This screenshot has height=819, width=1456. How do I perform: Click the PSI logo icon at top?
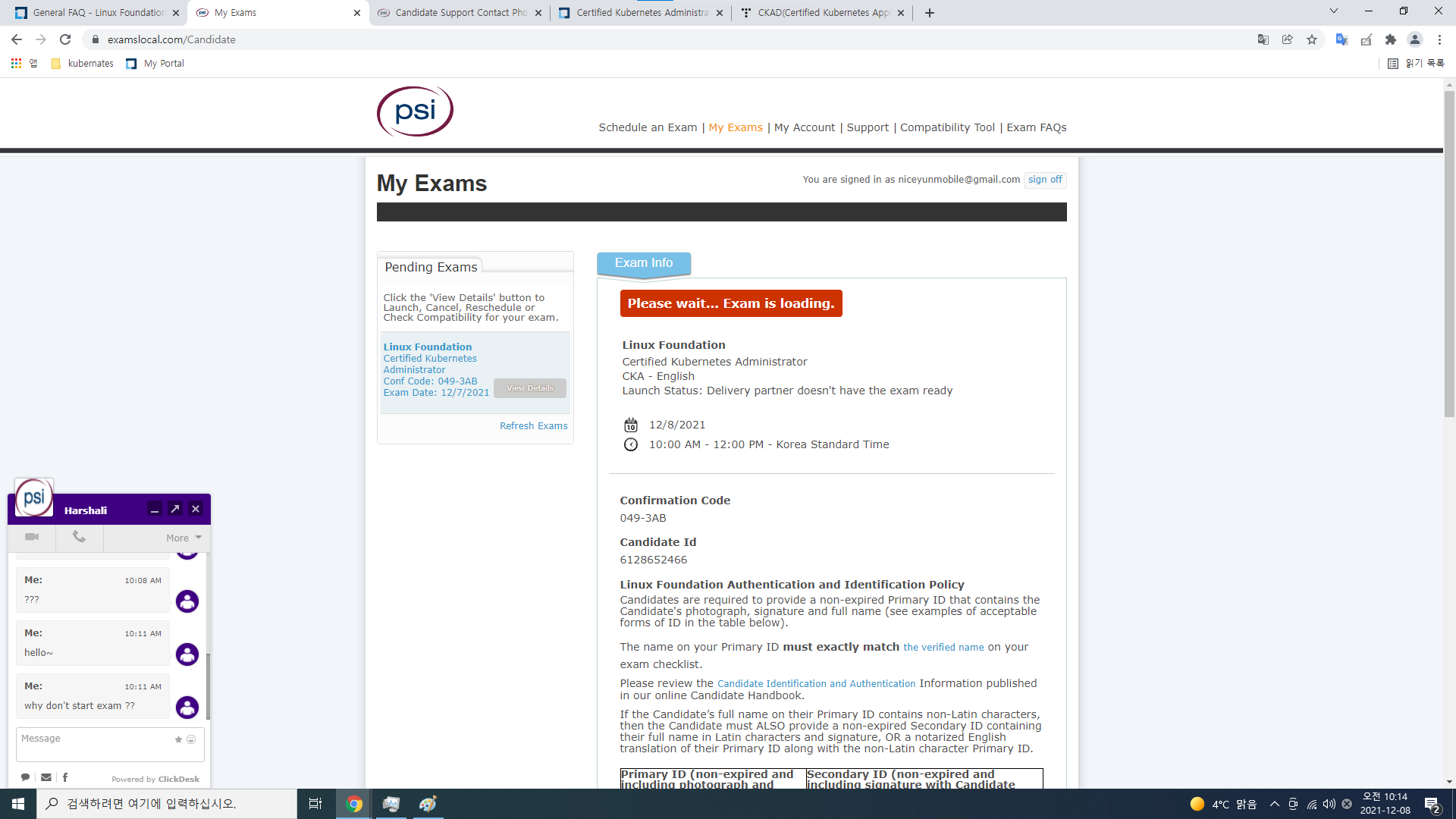[x=415, y=111]
